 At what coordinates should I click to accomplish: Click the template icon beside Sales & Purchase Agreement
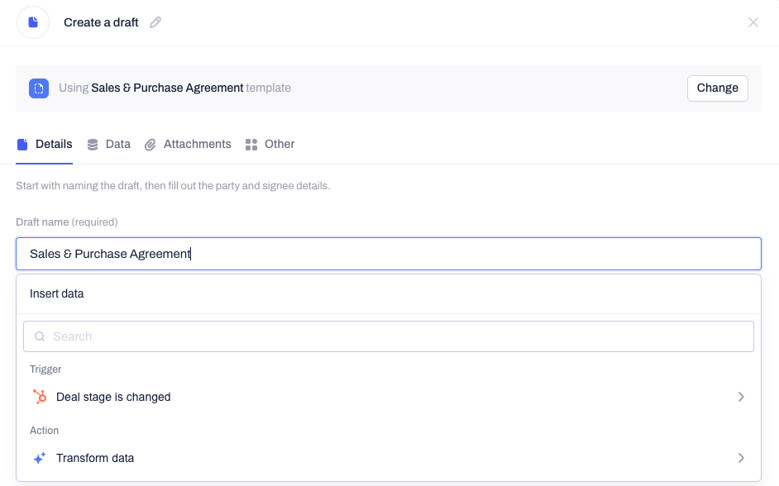click(x=39, y=88)
